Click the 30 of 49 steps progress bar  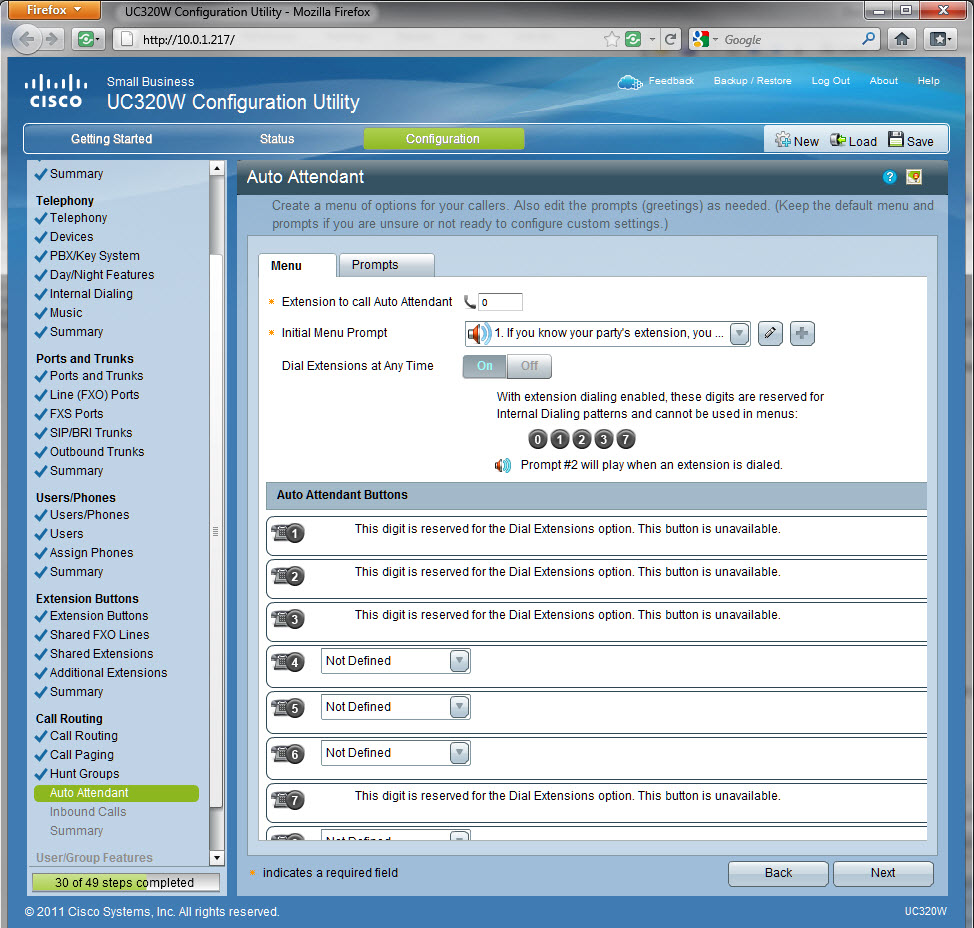click(x=126, y=883)
